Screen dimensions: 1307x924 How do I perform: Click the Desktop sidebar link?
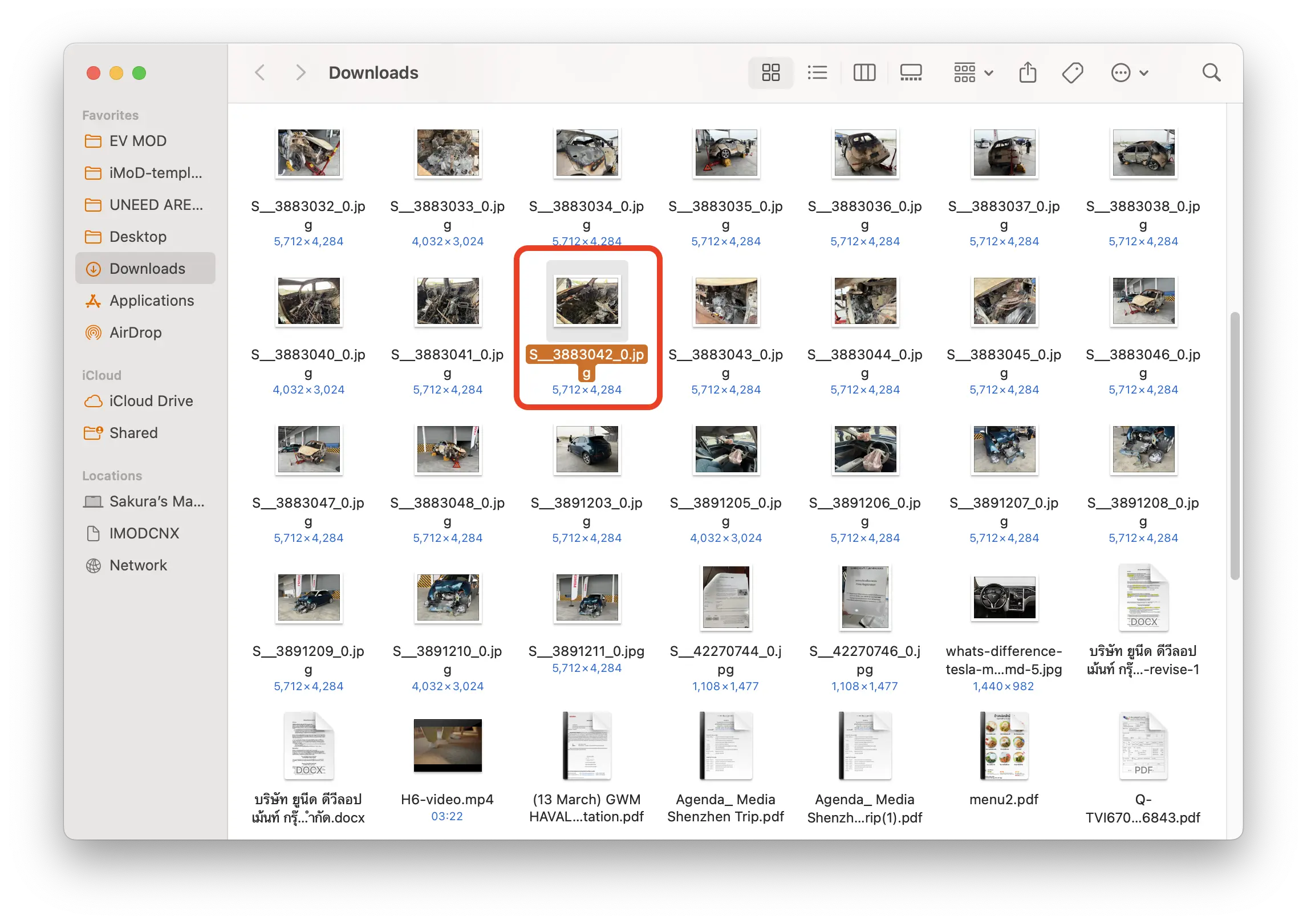point(137,237)
